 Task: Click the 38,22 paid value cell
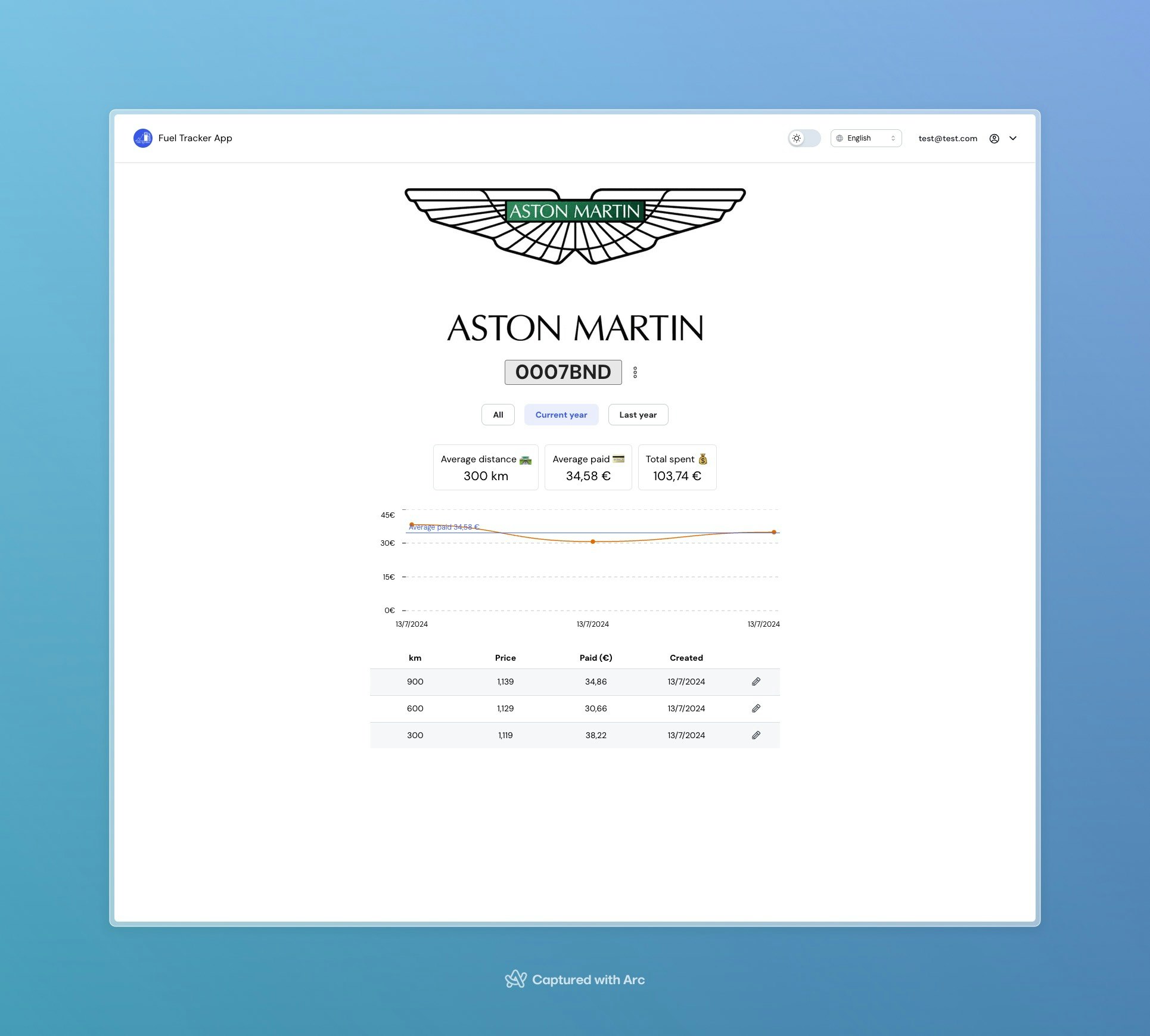pyautogui.click(x=596, y=735)
